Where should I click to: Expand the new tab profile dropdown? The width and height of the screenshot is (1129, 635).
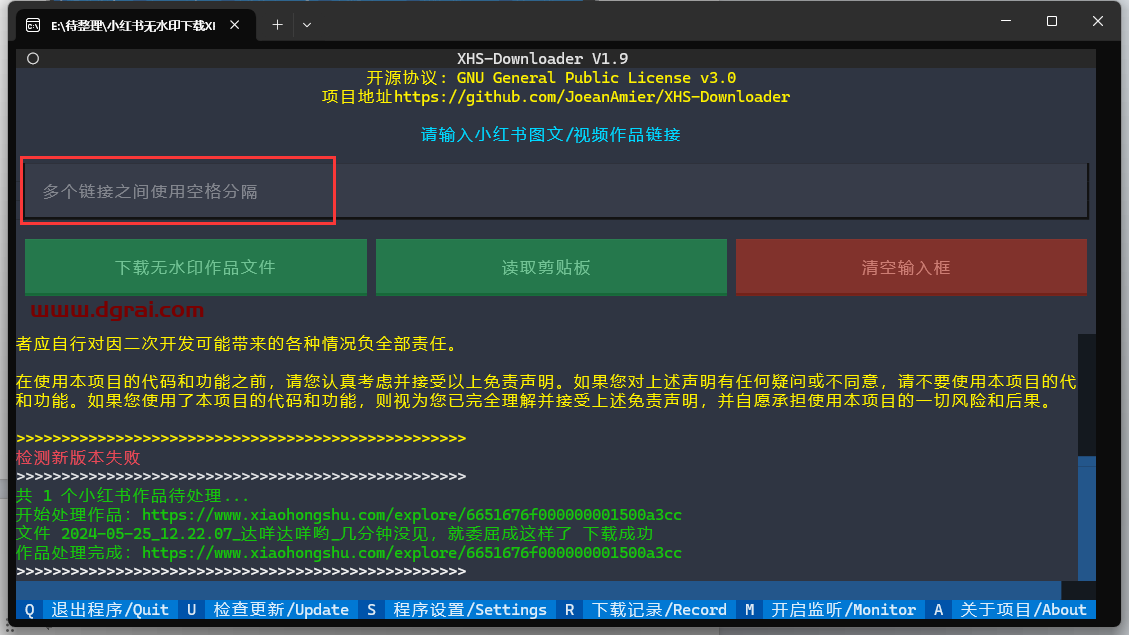point(307,25)
